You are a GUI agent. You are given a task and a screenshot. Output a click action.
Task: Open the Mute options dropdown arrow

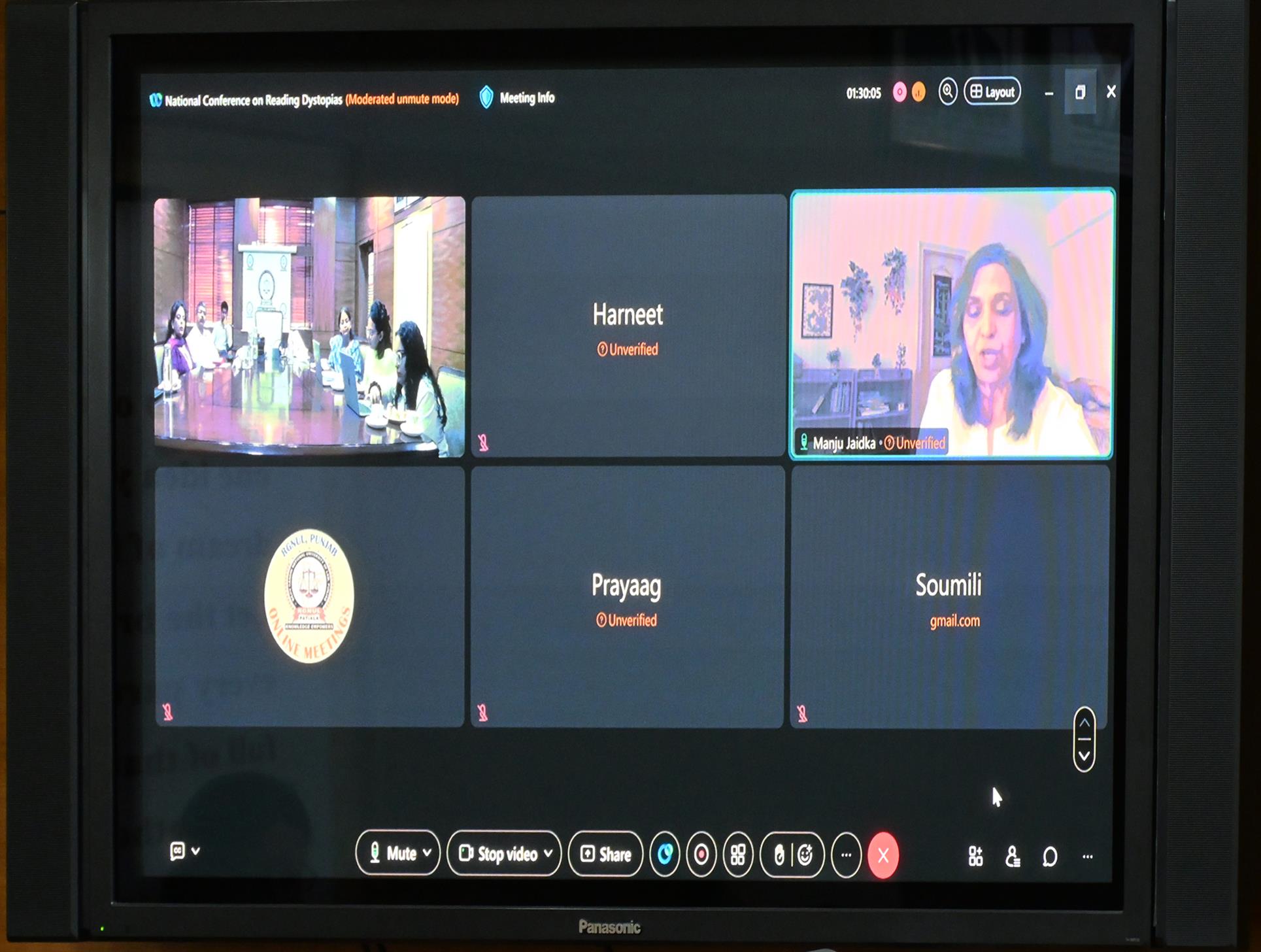pos(427,853)
